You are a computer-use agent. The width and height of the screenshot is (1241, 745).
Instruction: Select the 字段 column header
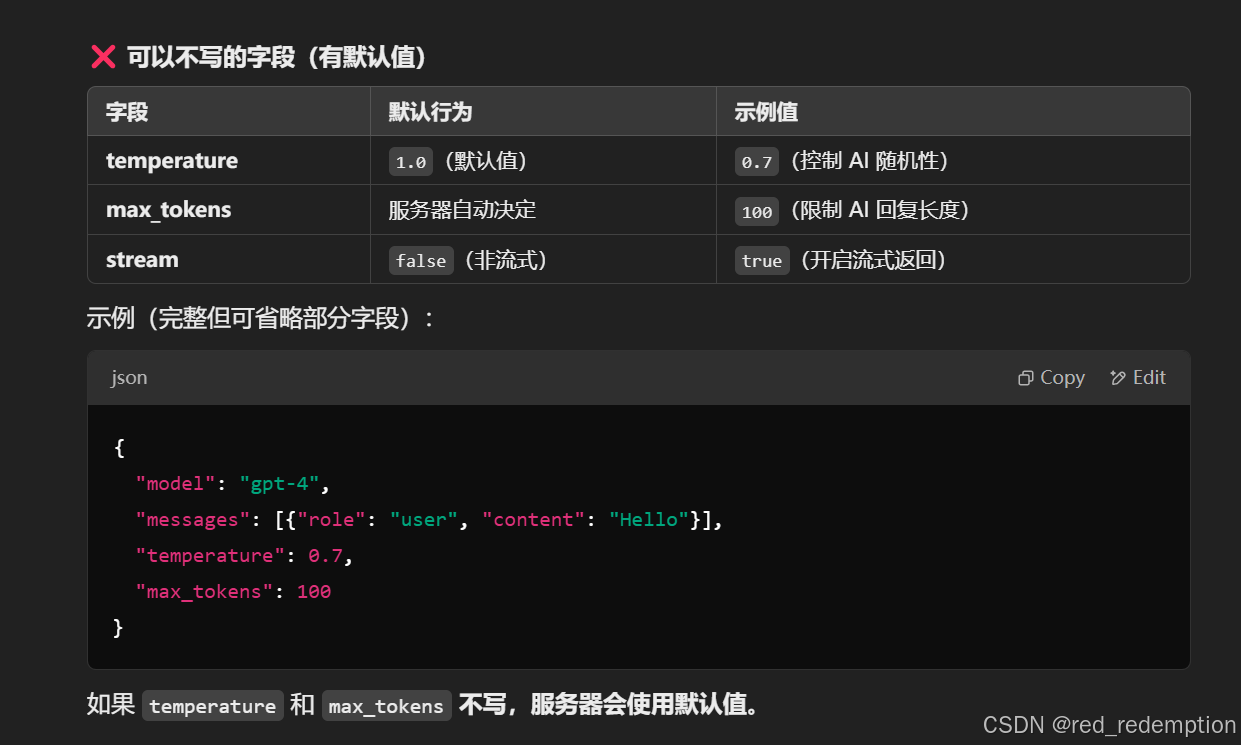pos(127,112)
